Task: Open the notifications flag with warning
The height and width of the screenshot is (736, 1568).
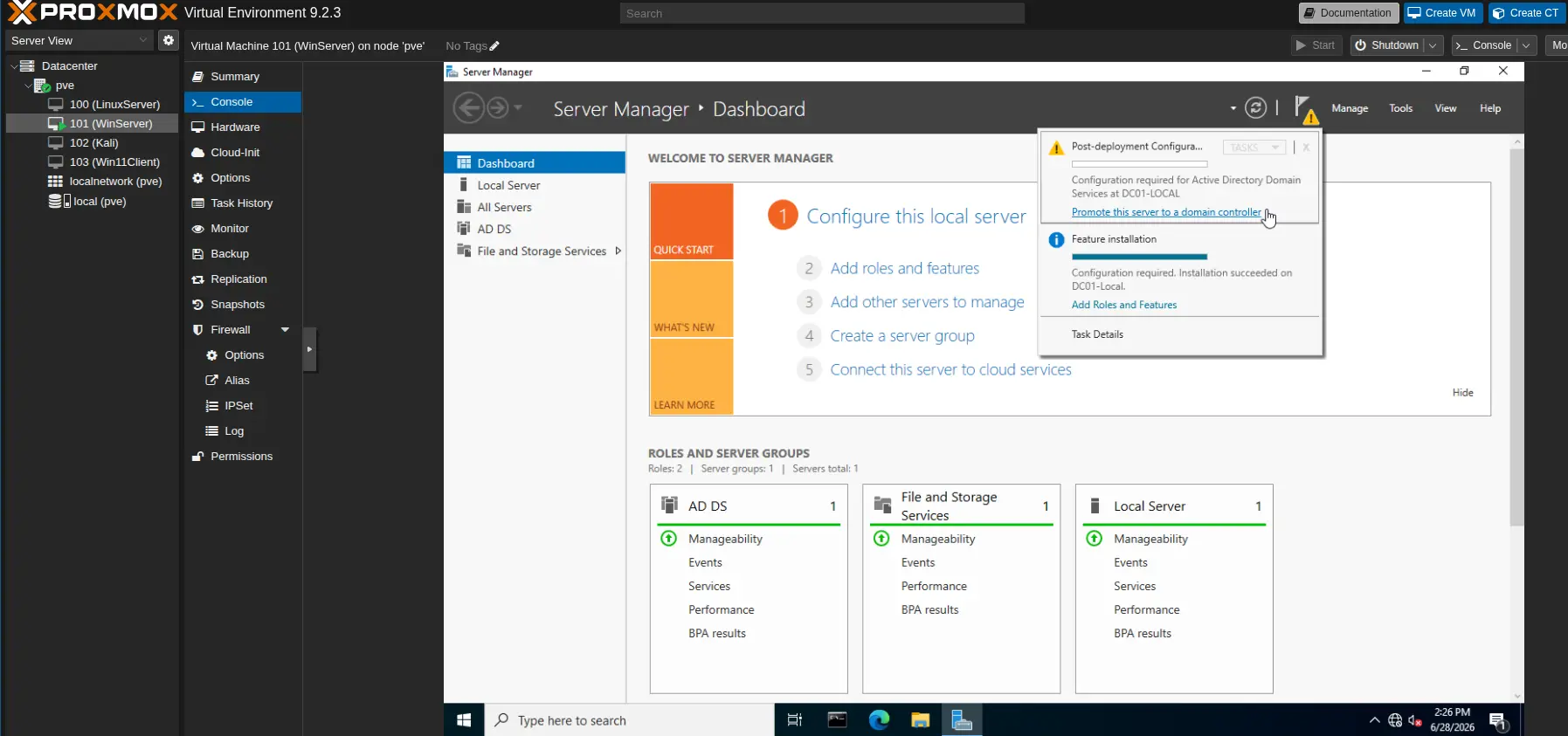Action: click(1305, 109)
